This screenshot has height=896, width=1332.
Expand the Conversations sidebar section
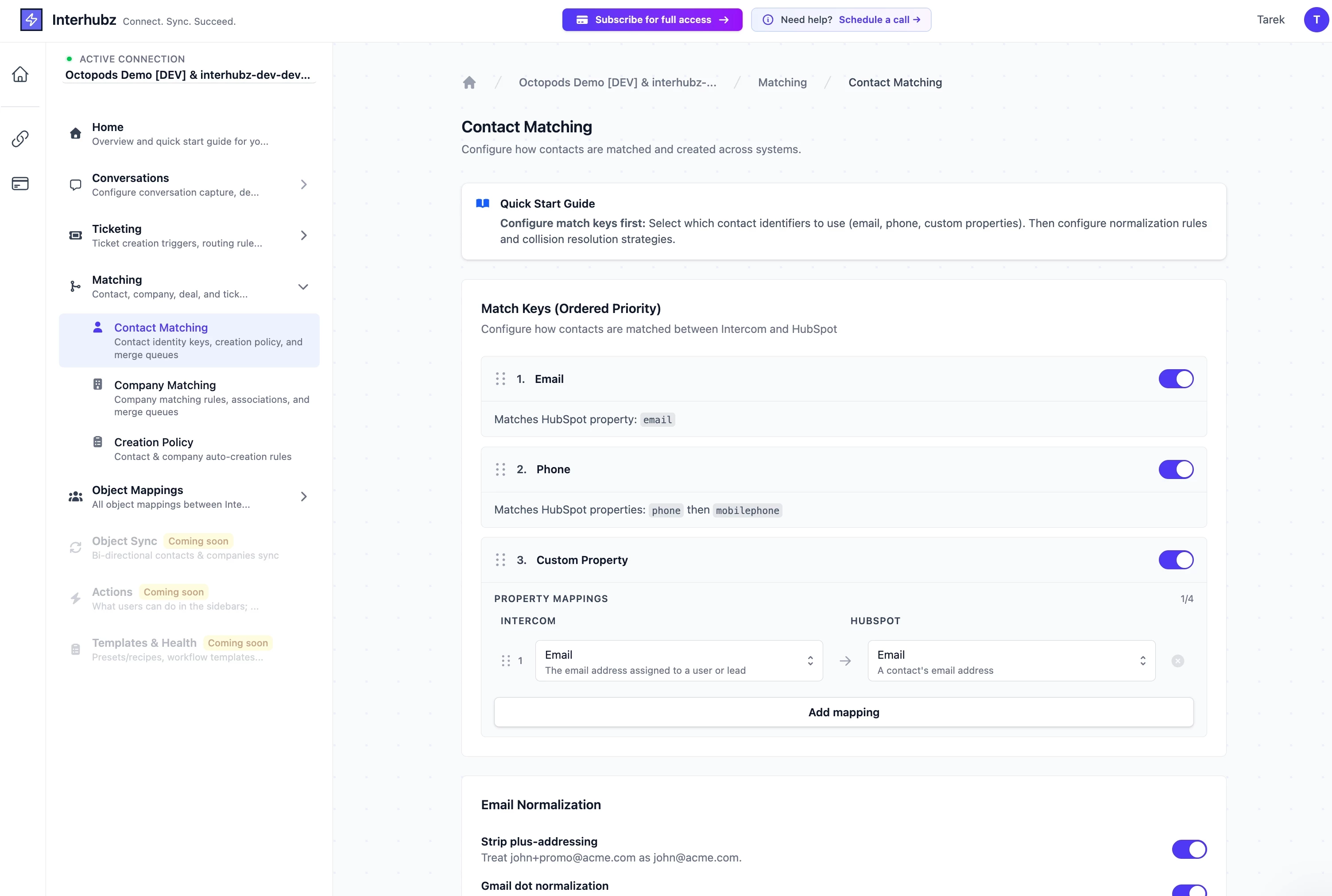pos(303,185)
